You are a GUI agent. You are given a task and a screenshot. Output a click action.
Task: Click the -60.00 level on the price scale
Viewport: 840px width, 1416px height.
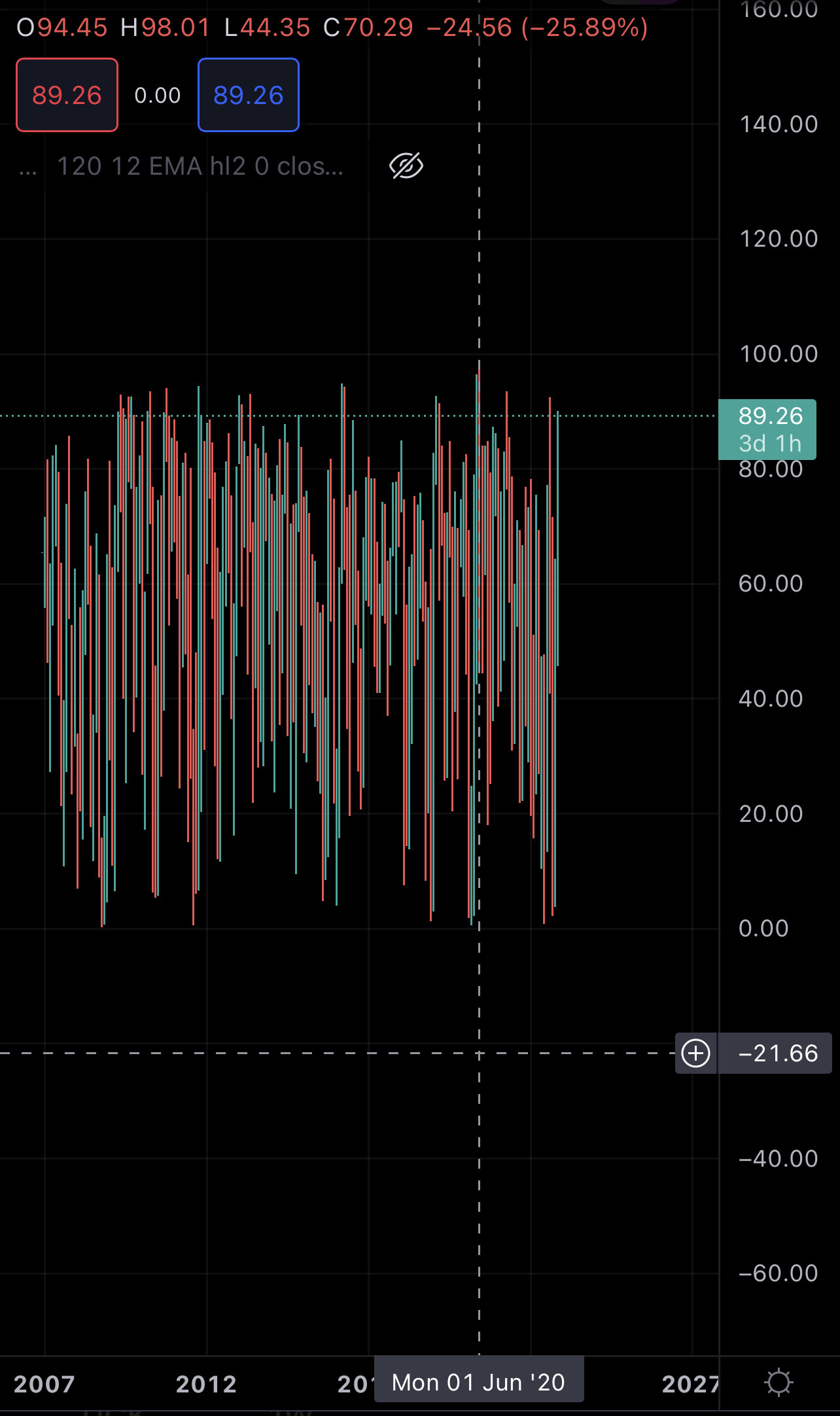[778, 1273]
